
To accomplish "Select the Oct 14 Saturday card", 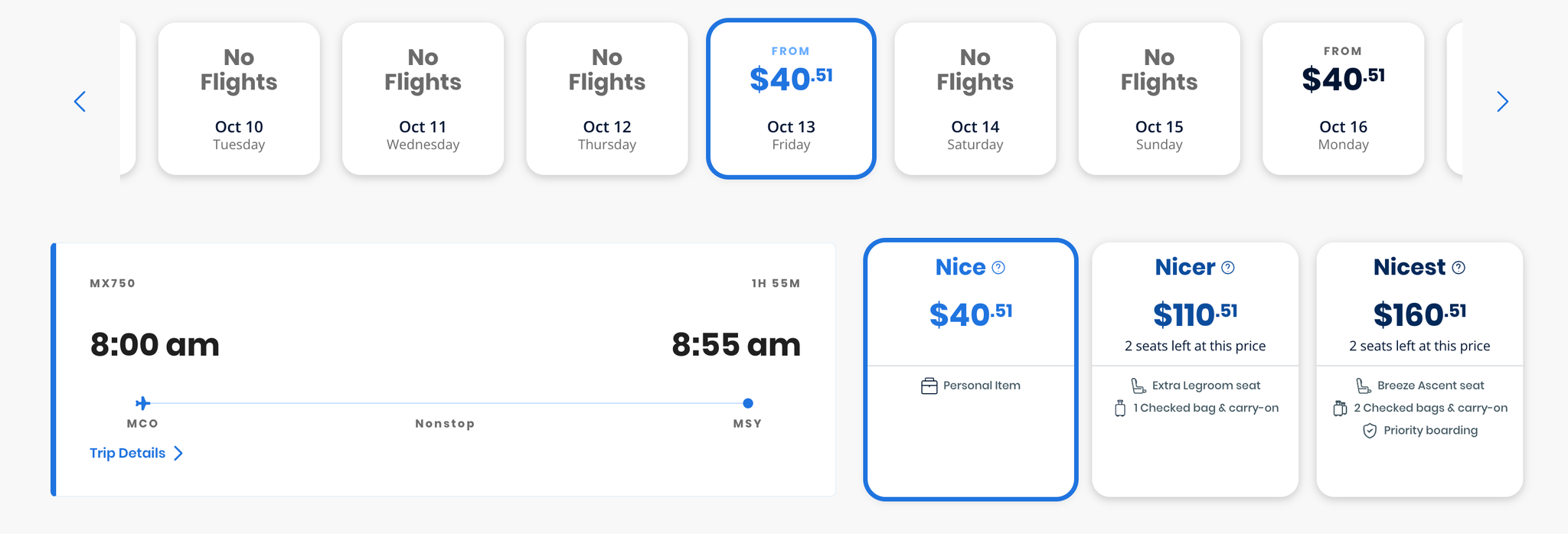I will point(975,99).
